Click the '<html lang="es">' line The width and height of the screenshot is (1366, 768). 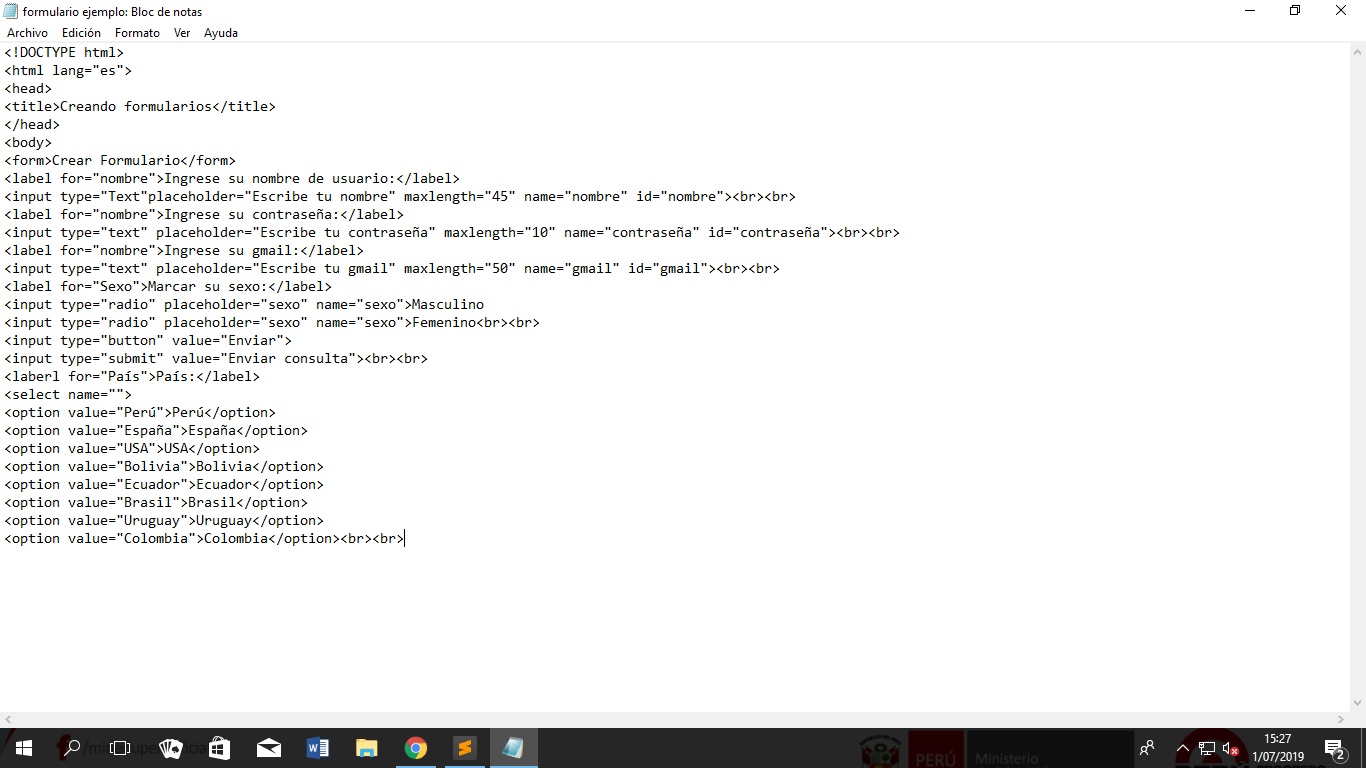tap(68, 70)
